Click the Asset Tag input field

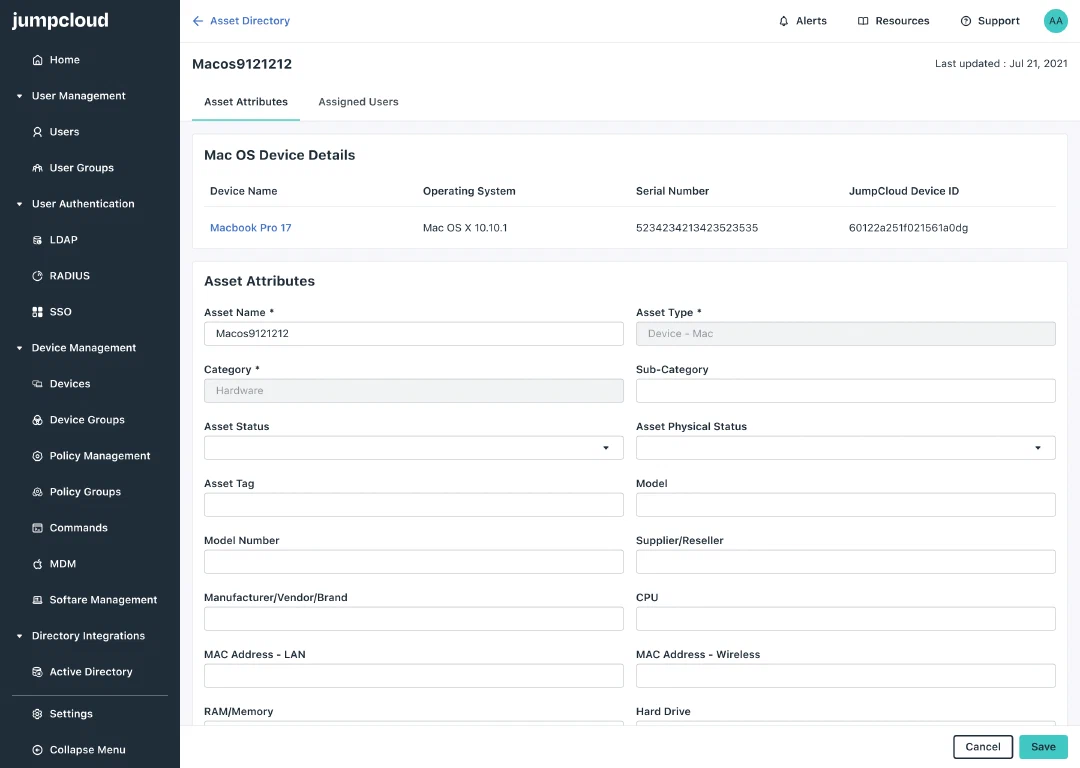pos(413,505)
